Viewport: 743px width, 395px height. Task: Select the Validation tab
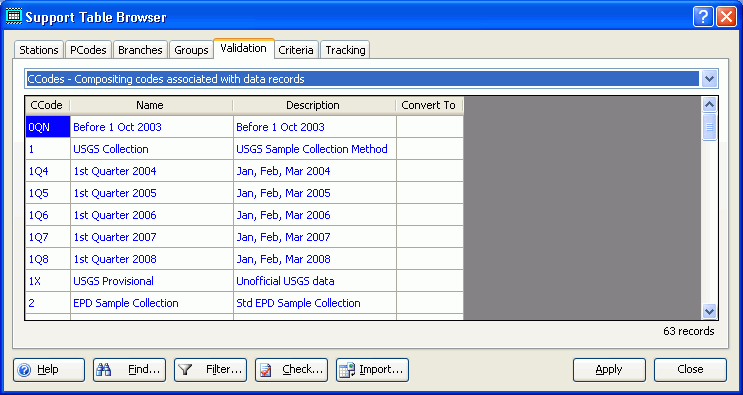pos(244,48)
